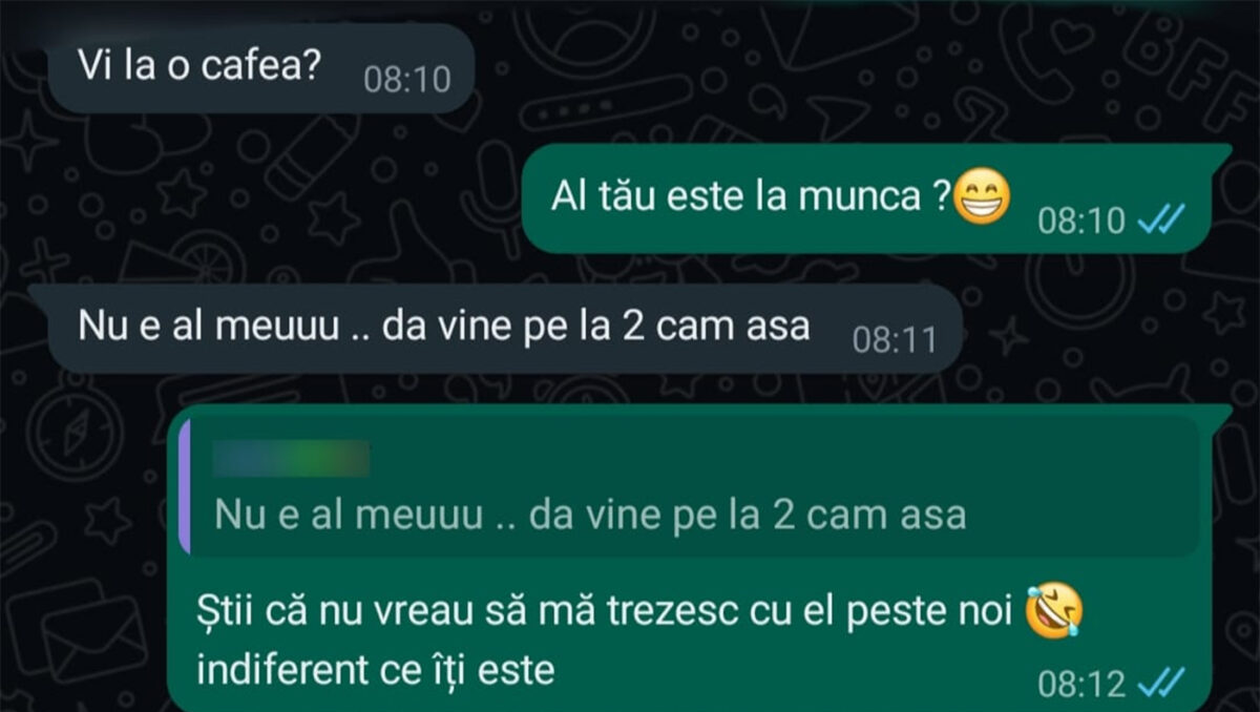This screenshot has width=1260, height=712.
Task: Click the 08:12 timestamp on the reply
Action: point(1081,684)
